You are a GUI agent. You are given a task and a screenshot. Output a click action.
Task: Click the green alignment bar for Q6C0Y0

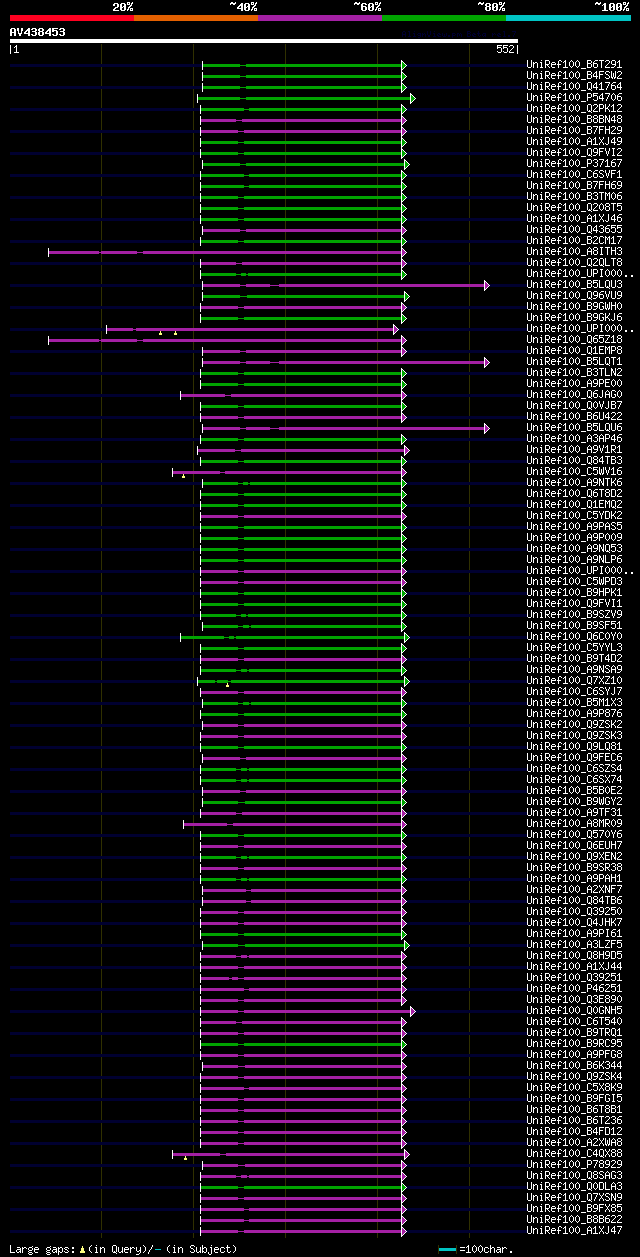[x=294, y=637]
